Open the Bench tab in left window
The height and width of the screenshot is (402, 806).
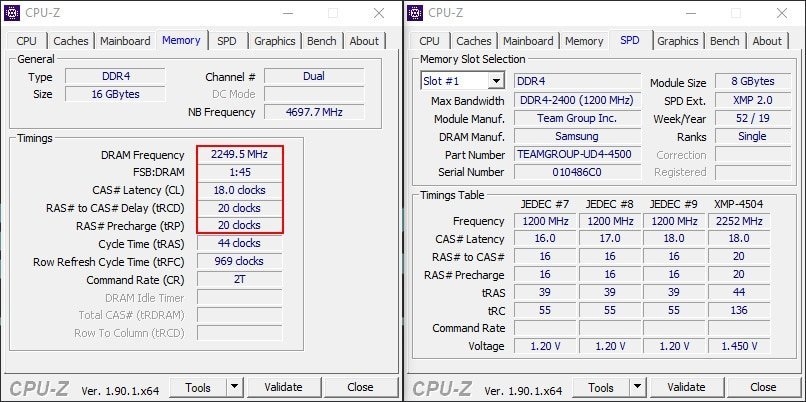coord(321,41)
